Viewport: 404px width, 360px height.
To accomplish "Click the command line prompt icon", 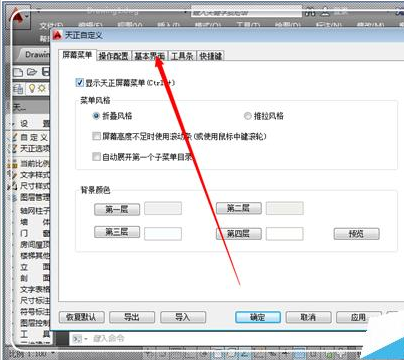I will tap(77, 339).
